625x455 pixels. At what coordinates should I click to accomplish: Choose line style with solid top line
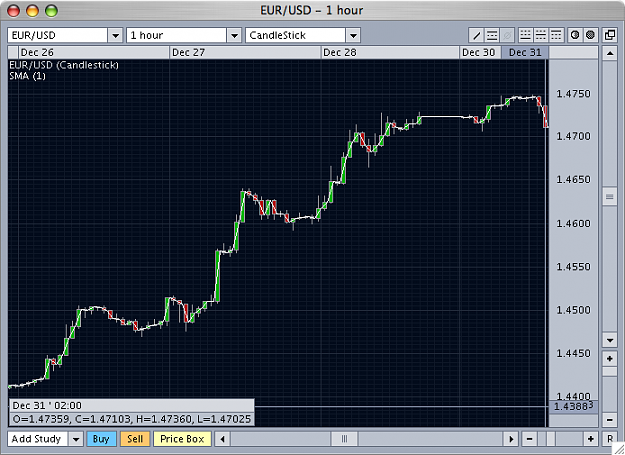tap(556, 35)
